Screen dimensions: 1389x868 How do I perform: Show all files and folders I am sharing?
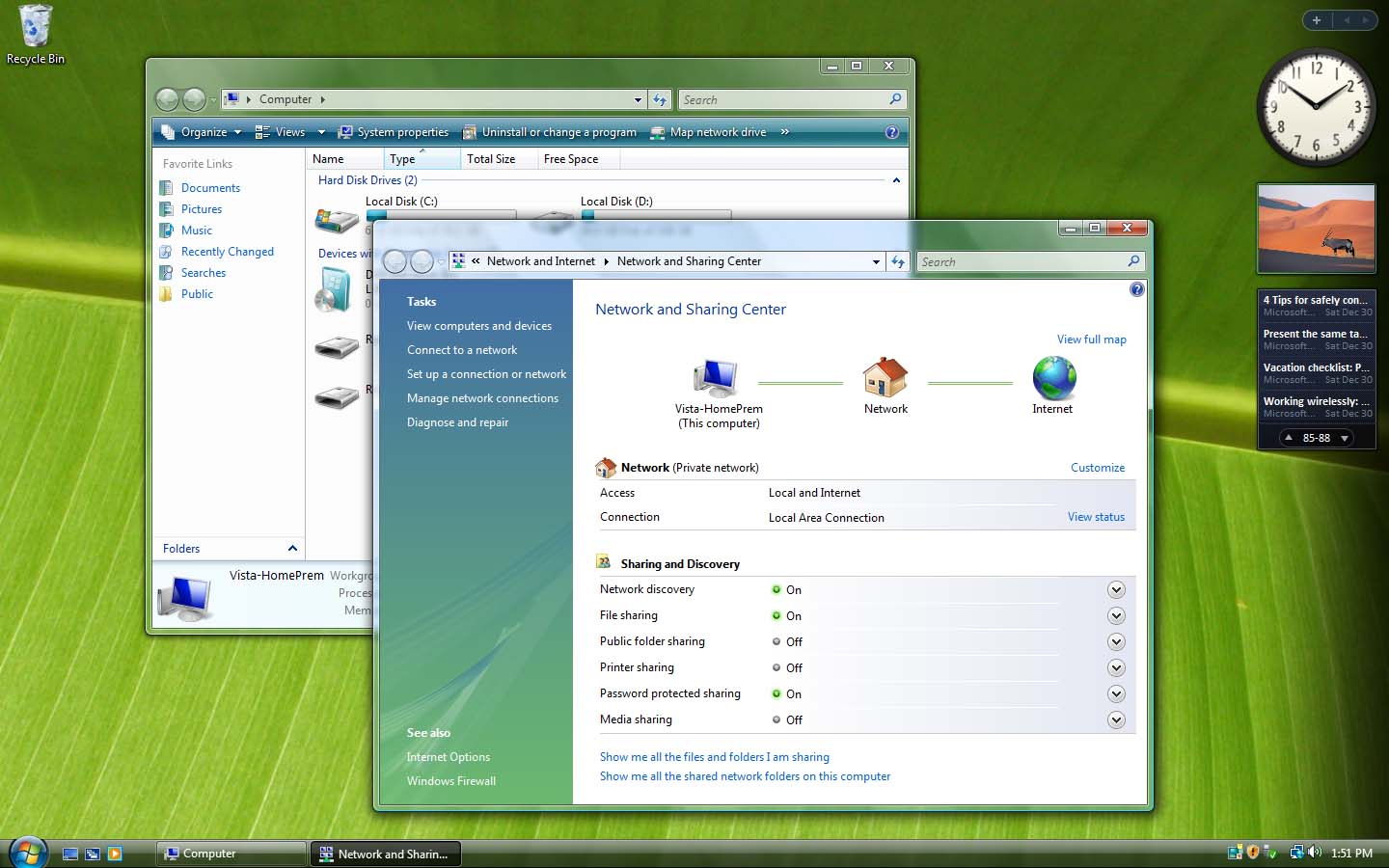pos(715,757)
